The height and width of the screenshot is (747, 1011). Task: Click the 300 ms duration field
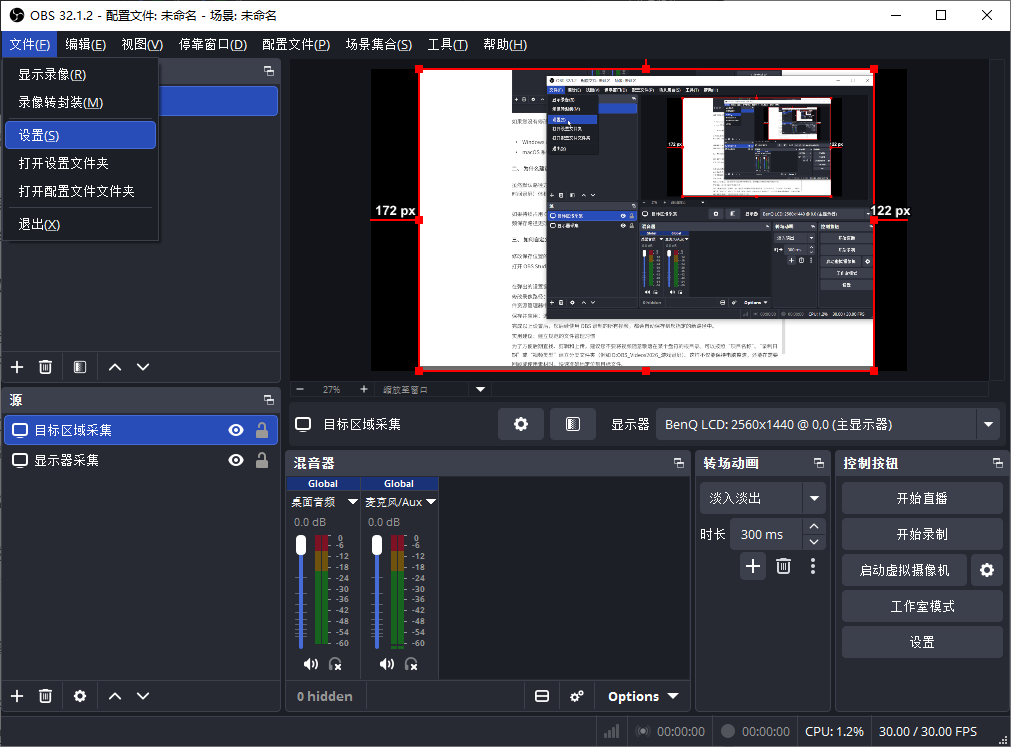[766, 534]
